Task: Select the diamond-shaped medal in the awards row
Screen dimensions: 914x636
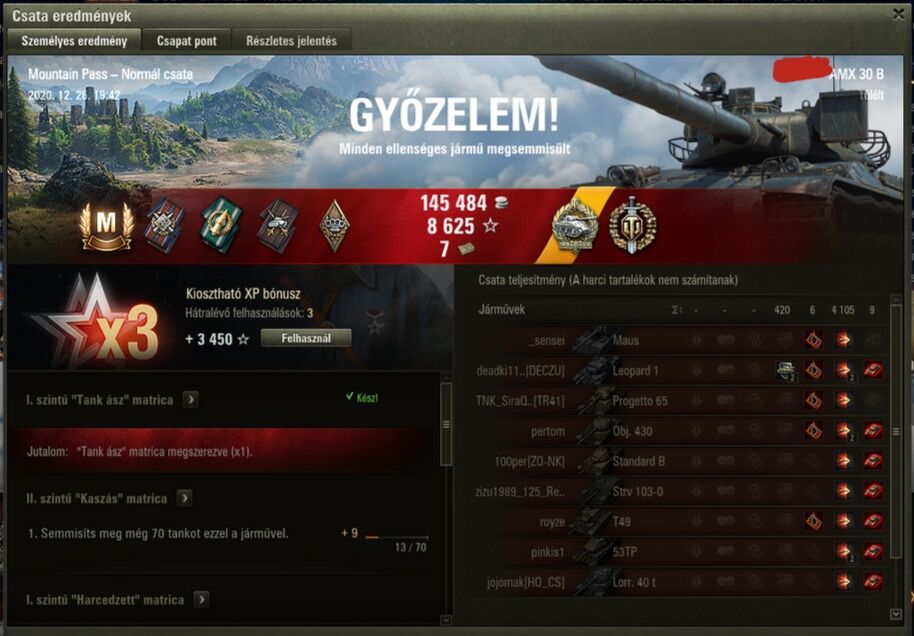Action: (335, 226)
